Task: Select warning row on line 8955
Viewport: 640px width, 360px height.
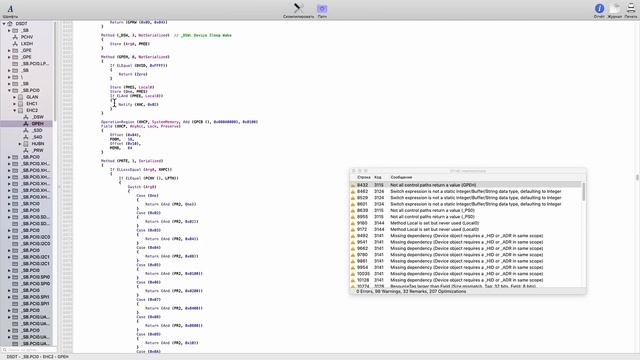Action: [465, 217]
